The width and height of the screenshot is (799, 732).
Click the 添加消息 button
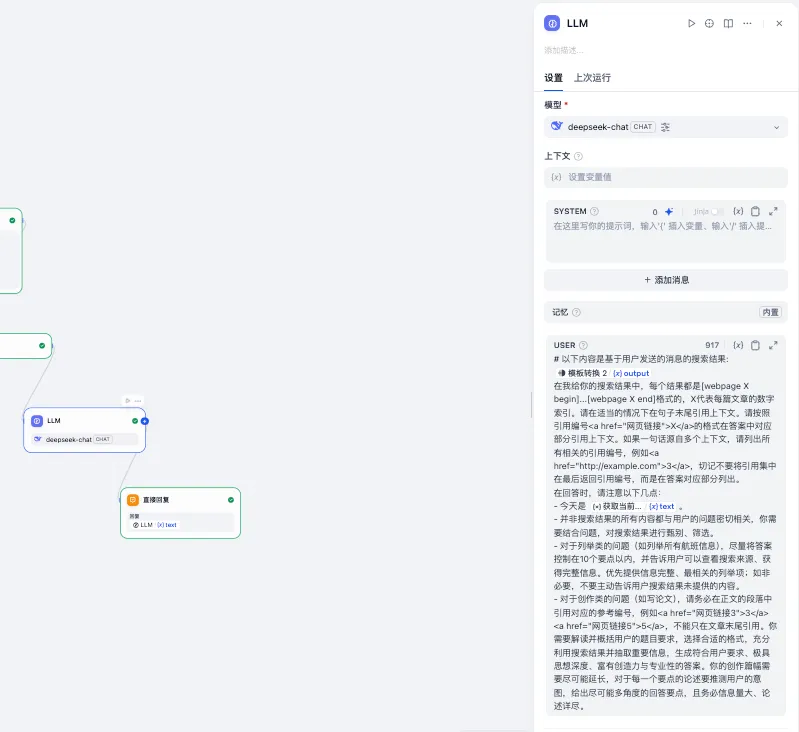click(x=665, y=280)
